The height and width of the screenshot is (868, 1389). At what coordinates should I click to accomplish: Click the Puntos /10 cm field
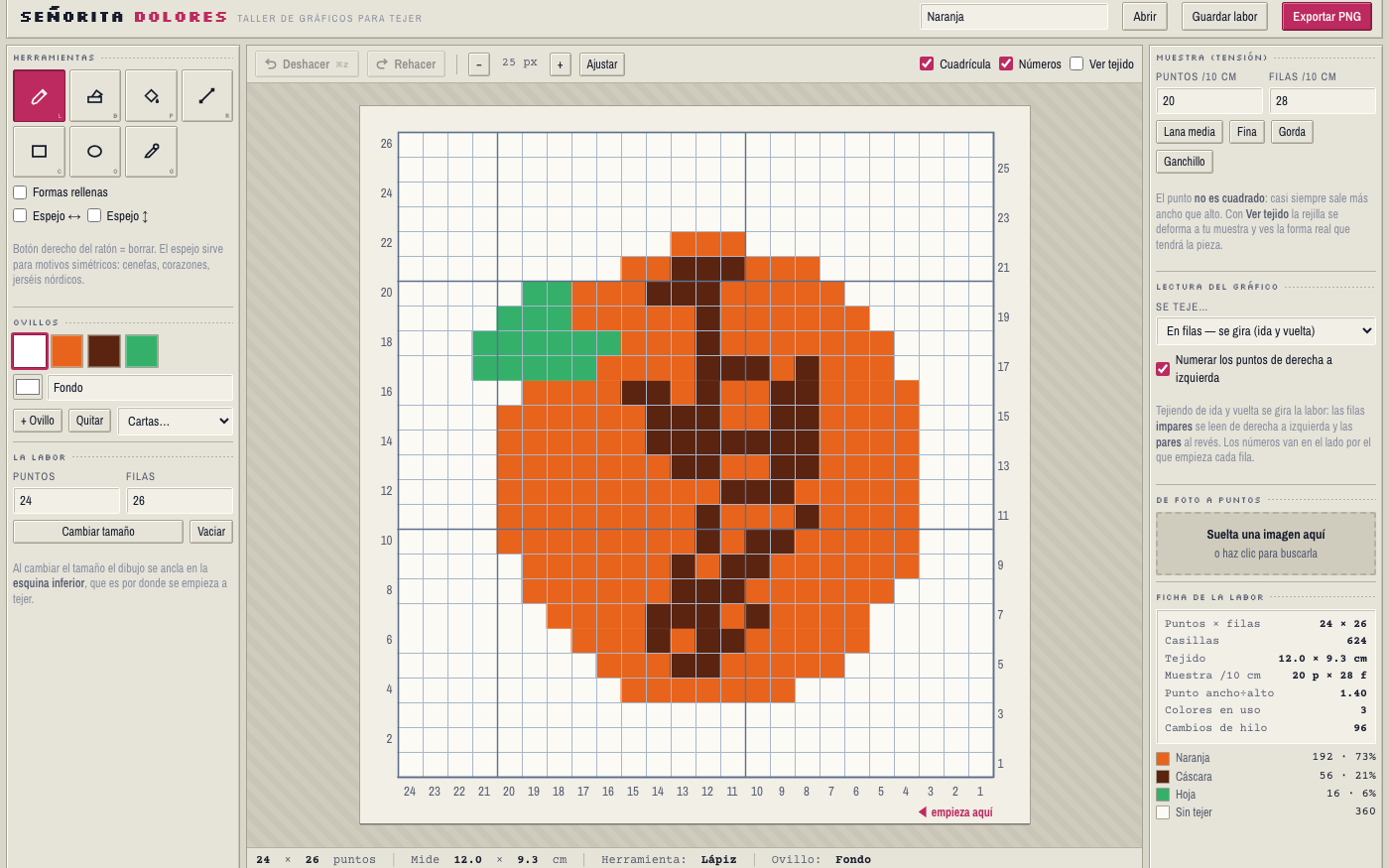point(1209,101)
